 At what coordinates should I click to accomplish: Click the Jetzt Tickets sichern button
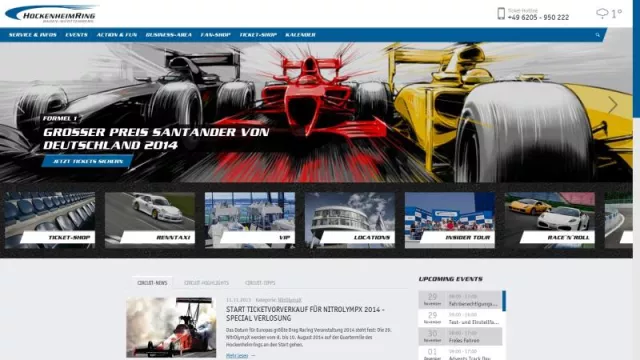pos(87,161)
